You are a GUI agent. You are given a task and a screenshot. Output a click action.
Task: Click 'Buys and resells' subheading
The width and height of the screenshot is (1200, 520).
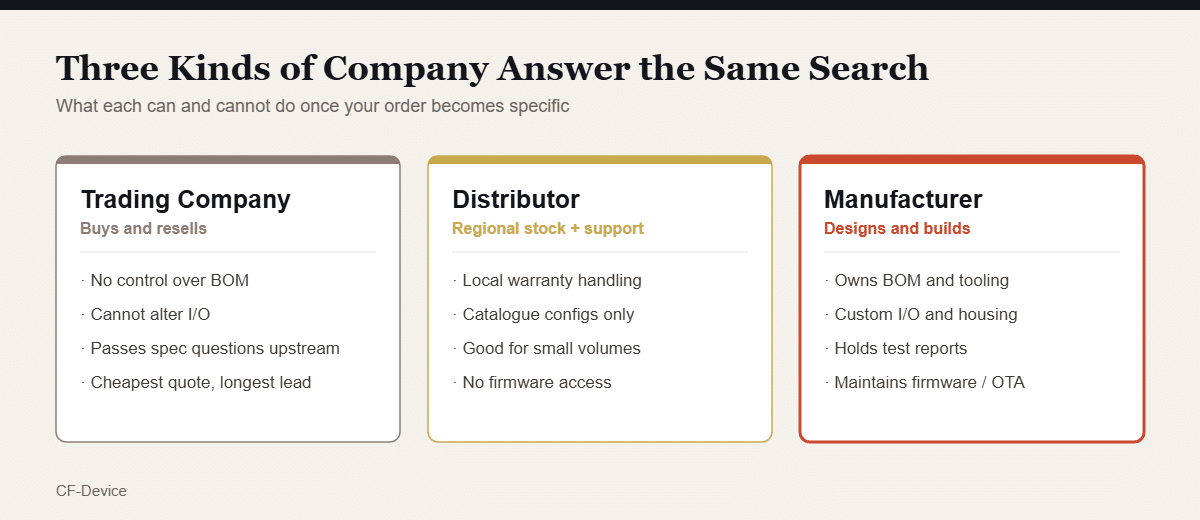[x=144, y=228]
